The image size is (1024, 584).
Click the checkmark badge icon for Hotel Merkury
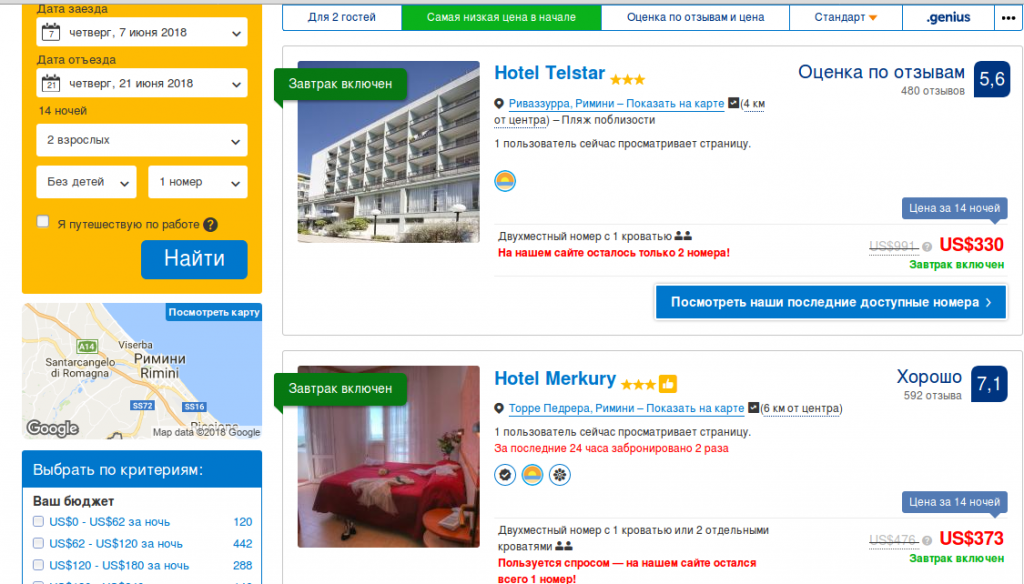[x=505, y=475]
